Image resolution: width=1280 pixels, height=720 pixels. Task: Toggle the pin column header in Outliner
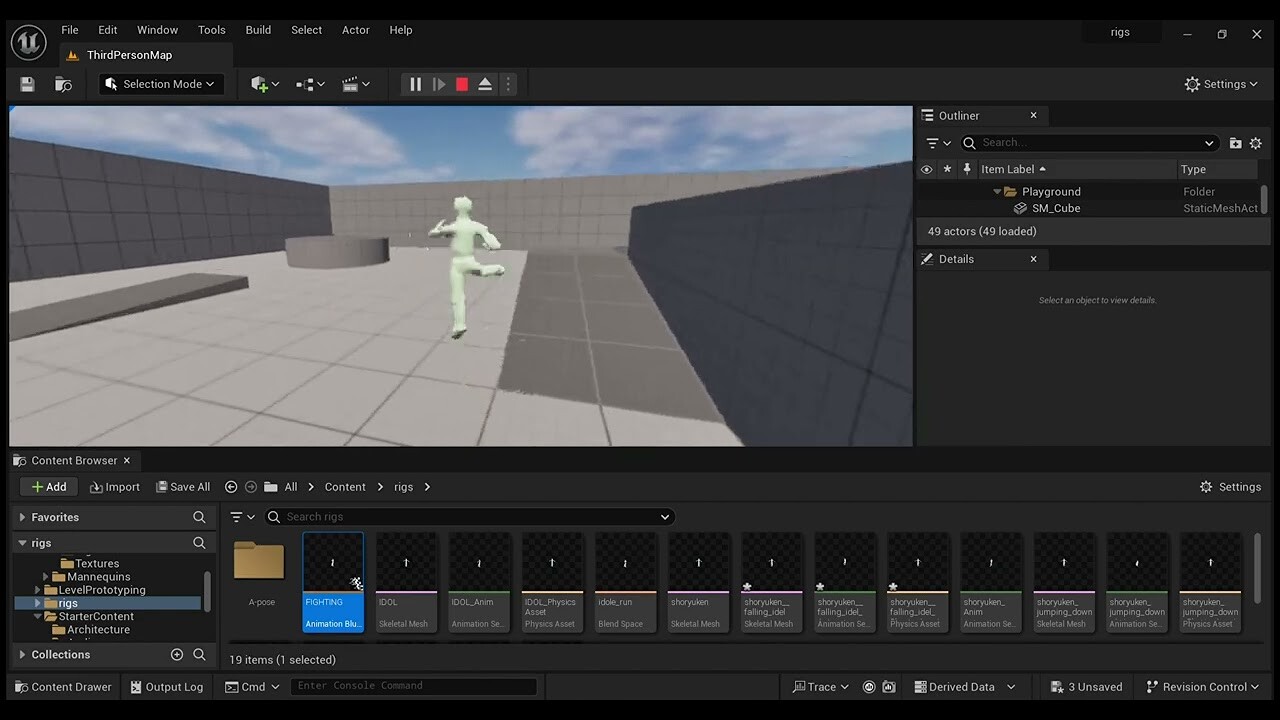point(966,170)
